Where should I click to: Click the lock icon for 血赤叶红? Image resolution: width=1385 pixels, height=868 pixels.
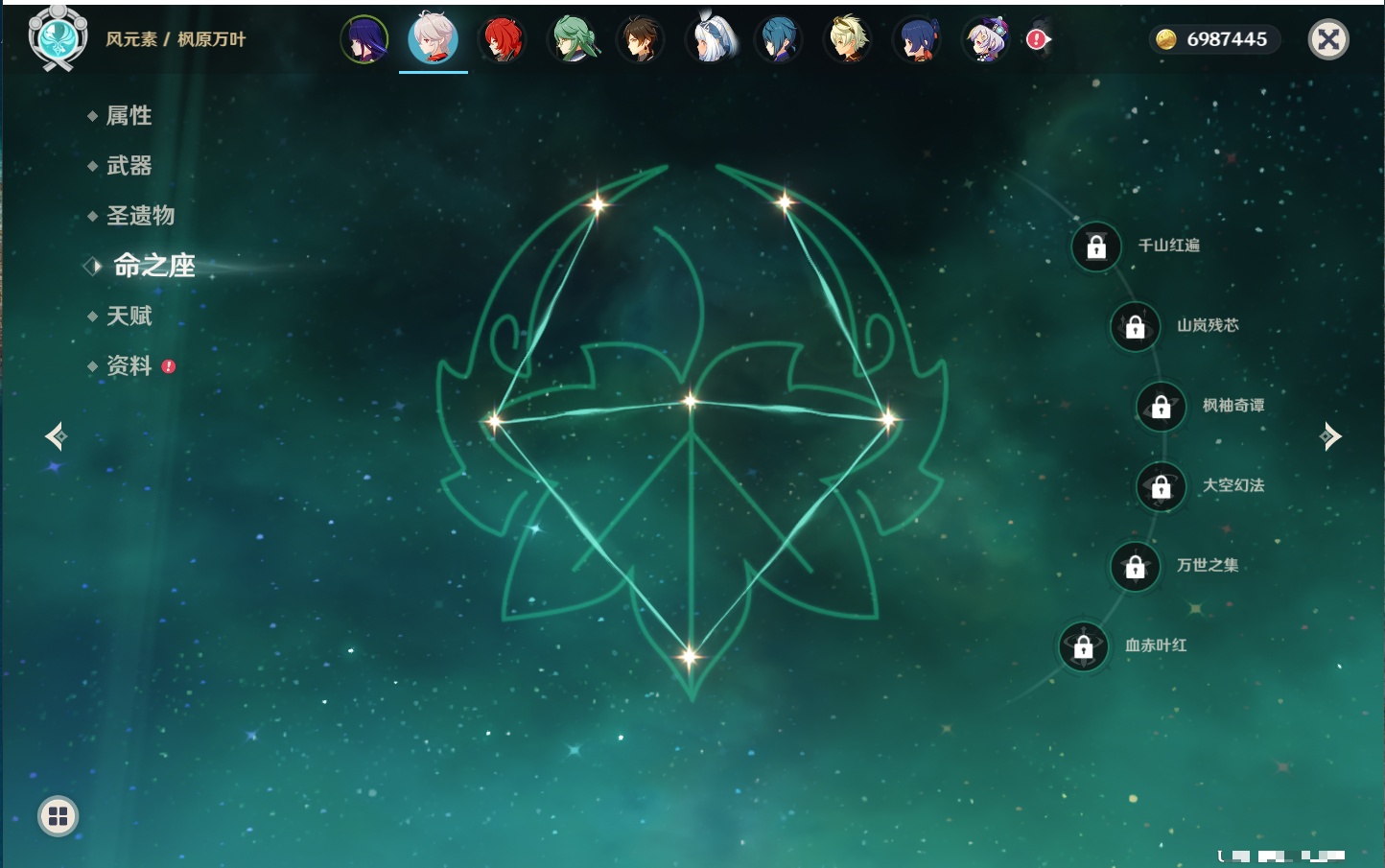[x=1084, y=646]
